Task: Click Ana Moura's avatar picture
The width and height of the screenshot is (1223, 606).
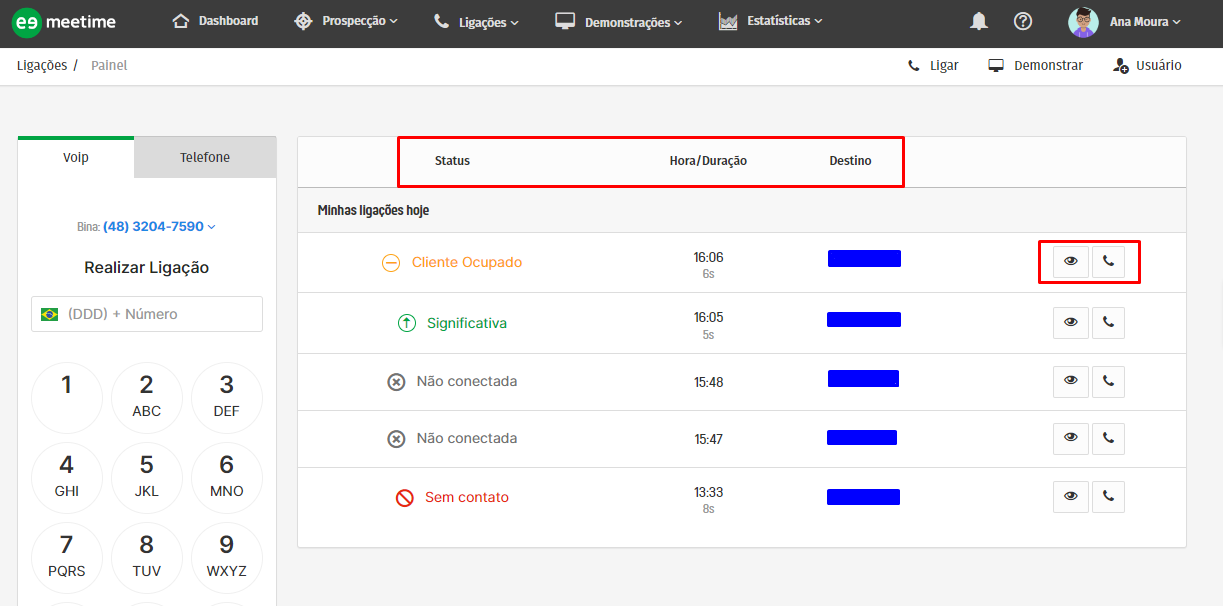Action: tap(1083, 22)
